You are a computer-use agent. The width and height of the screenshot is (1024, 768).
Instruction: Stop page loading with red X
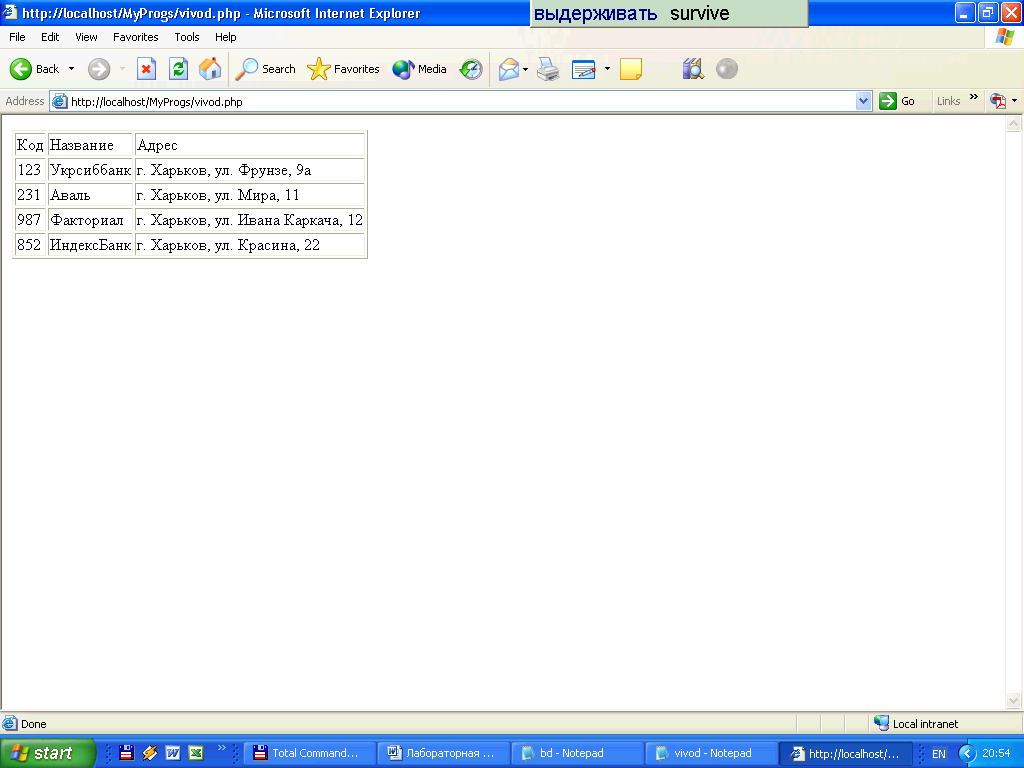pos(146,69)
